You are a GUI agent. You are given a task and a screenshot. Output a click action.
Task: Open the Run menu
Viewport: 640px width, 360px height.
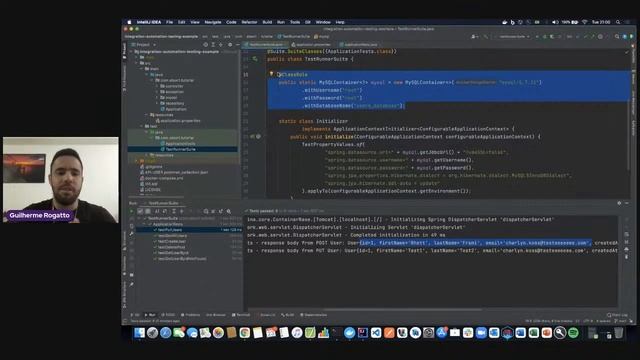pyautogui.click(x=281, y=22)
